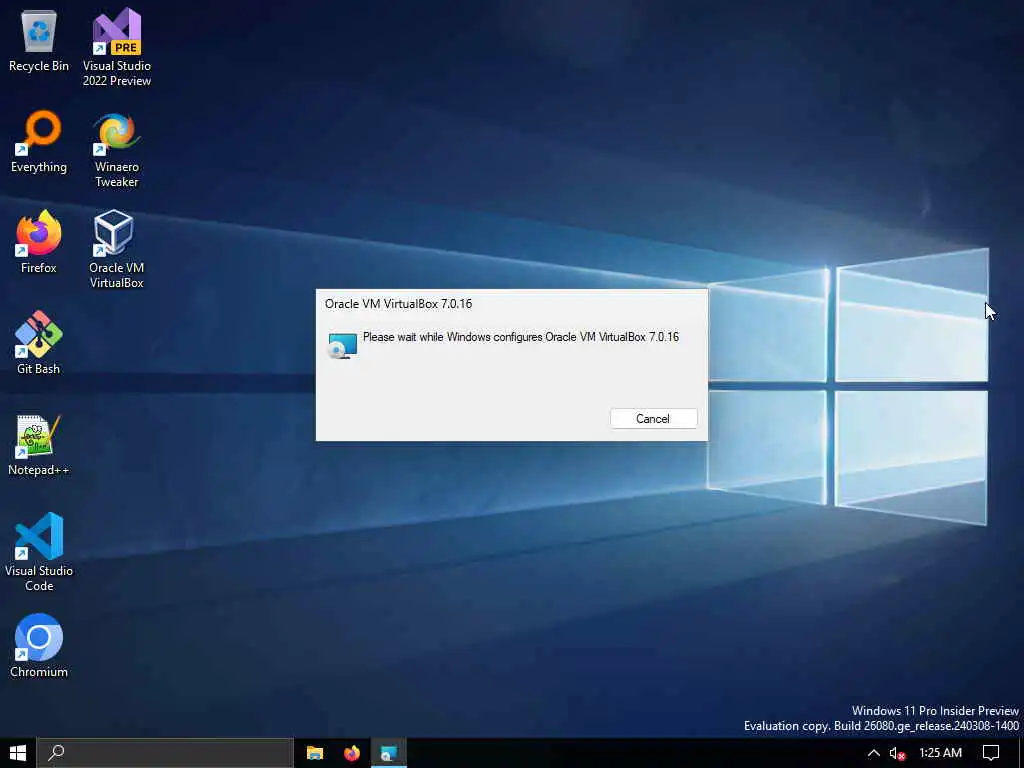Click the 'Please wait while Windows configures' message
1024x768 pixels.
point(520,337)
